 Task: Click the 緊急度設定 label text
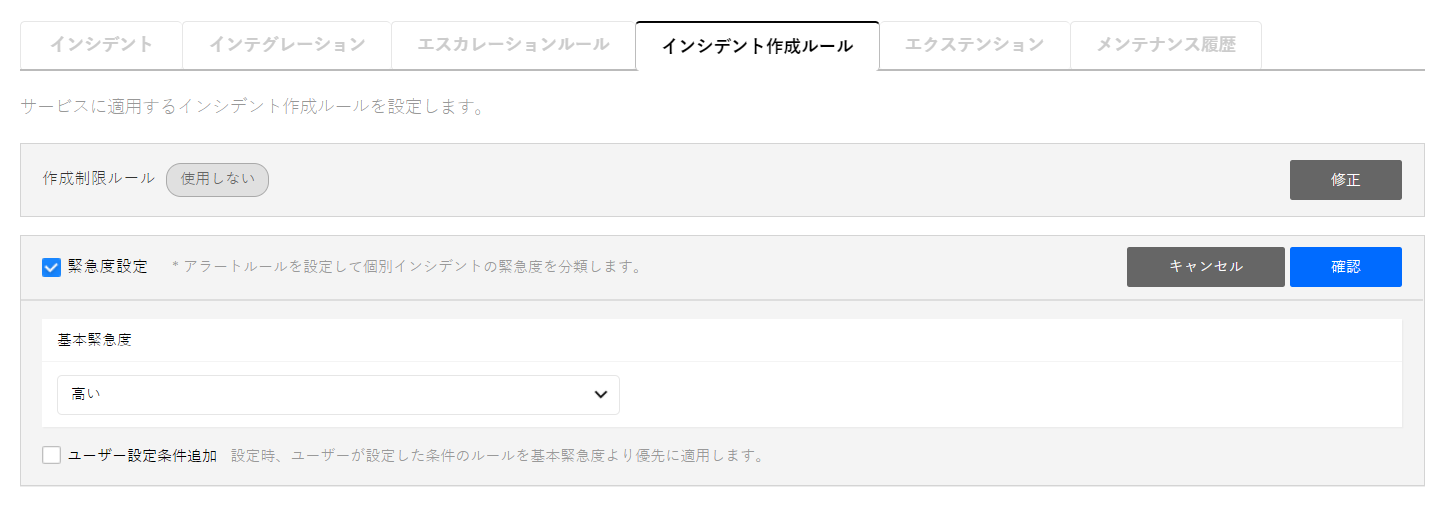(108, 267)
